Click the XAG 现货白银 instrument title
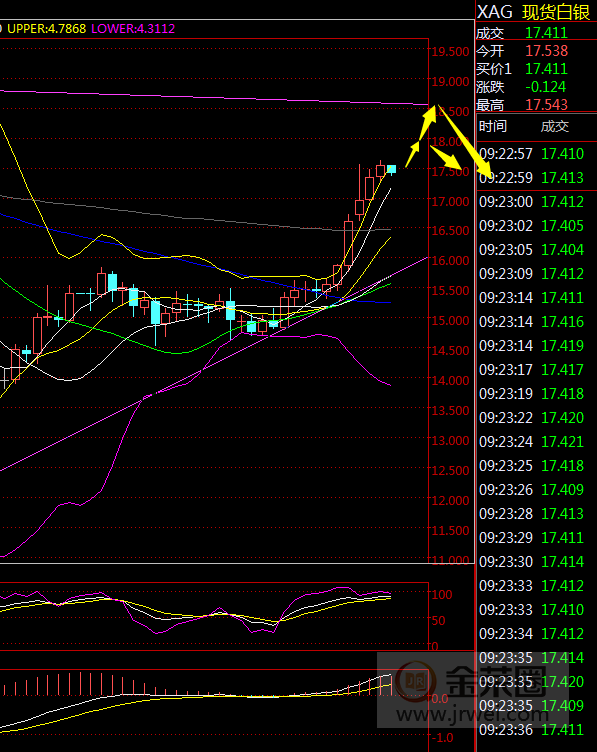 (x=534, y=12)
